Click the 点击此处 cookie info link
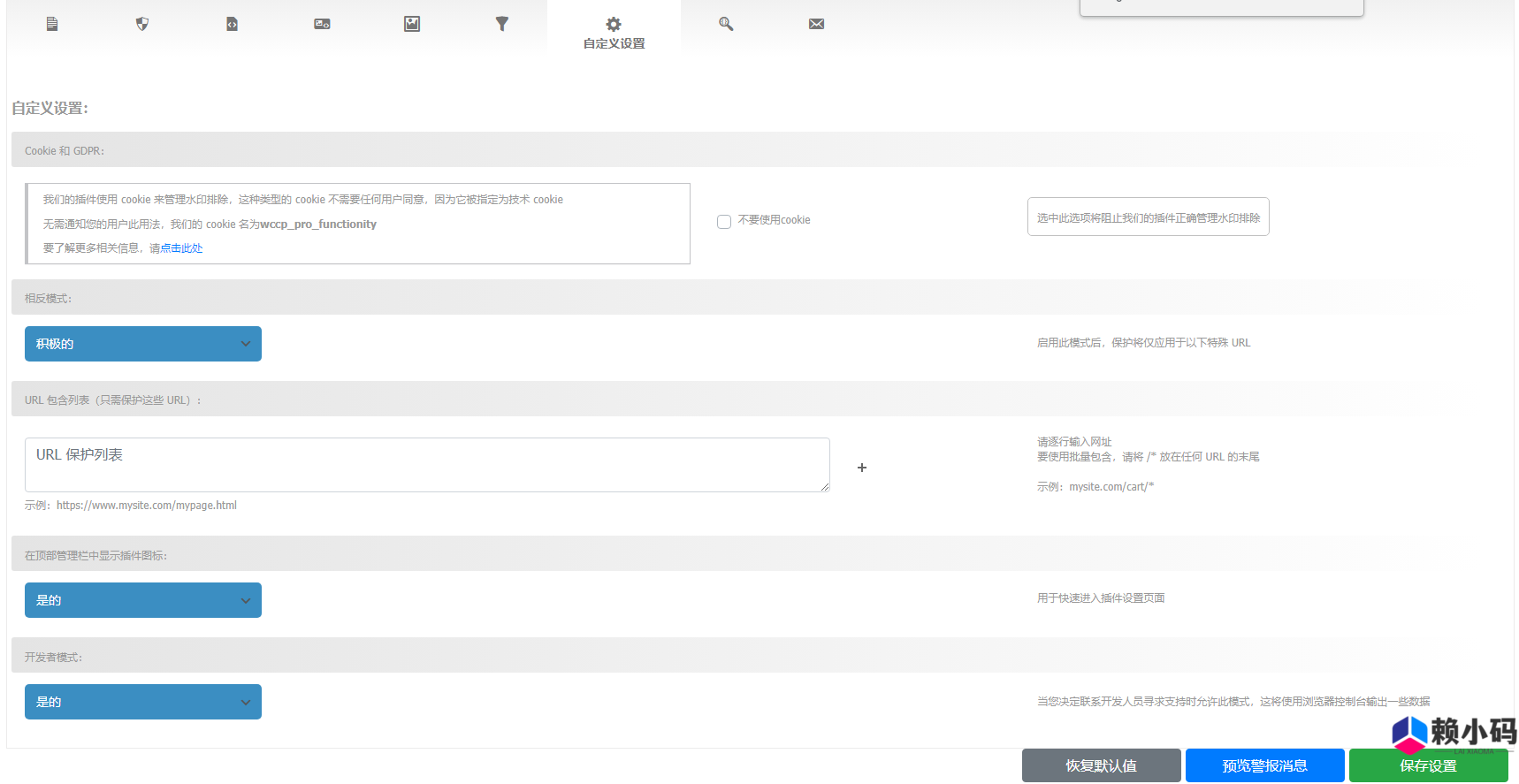1519x784 pixels. tap(181, 248)
